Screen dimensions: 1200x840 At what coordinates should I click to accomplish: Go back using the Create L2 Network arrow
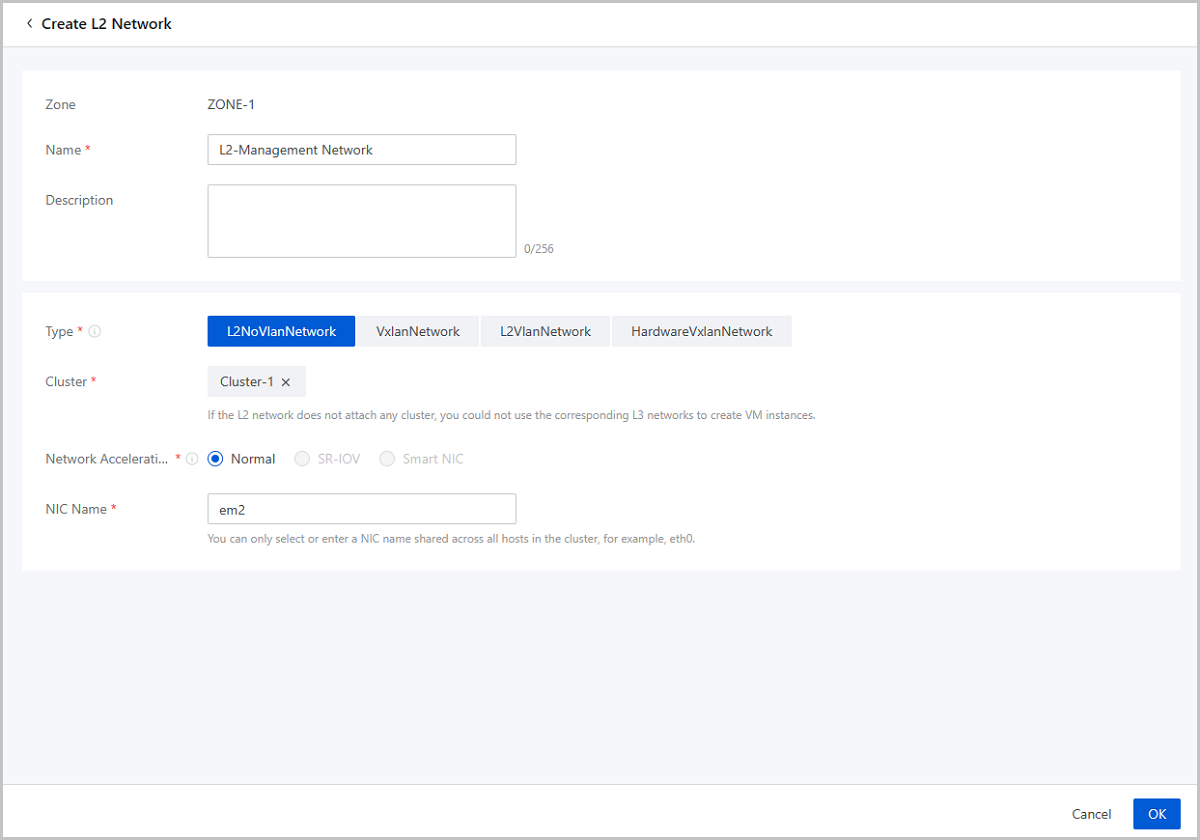(x=29, y=23)
